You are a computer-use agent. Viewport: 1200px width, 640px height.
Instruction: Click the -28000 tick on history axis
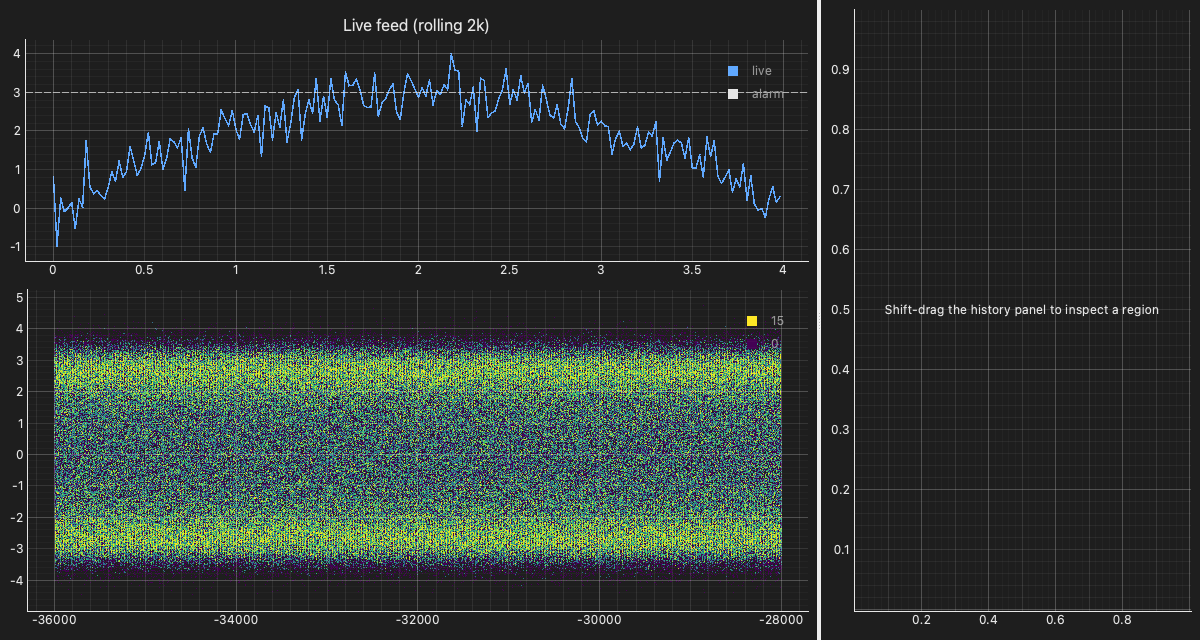pos(781,621)
